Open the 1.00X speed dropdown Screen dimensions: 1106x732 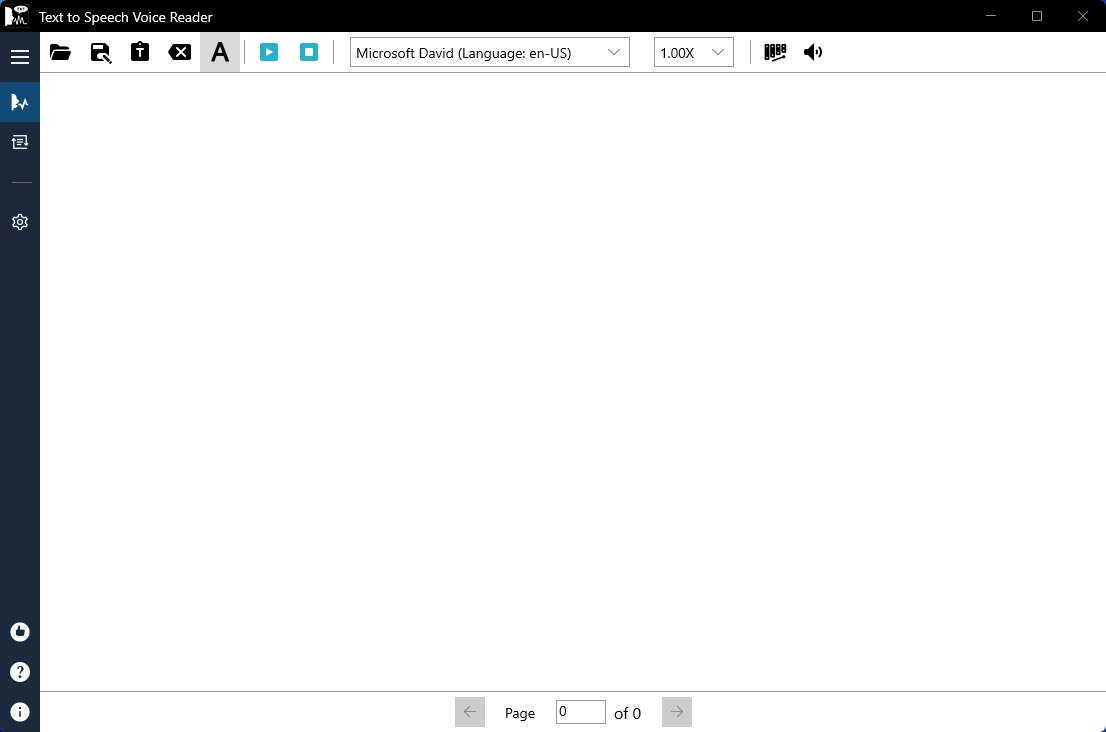coord(693,52)
